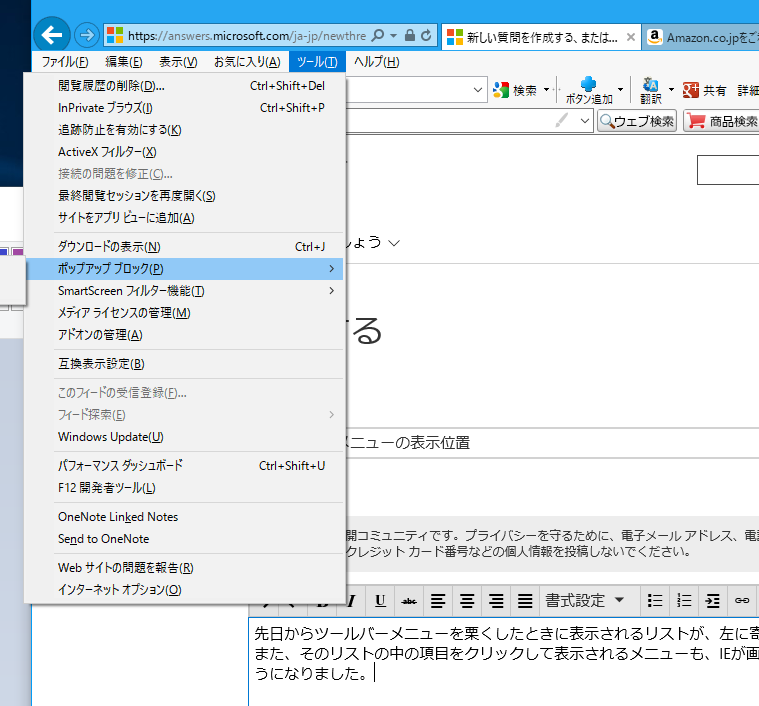The width and height of the screenshot is (759, 706).
Task: Click the search magnifier in address bar
Action: tap(378, 35)
